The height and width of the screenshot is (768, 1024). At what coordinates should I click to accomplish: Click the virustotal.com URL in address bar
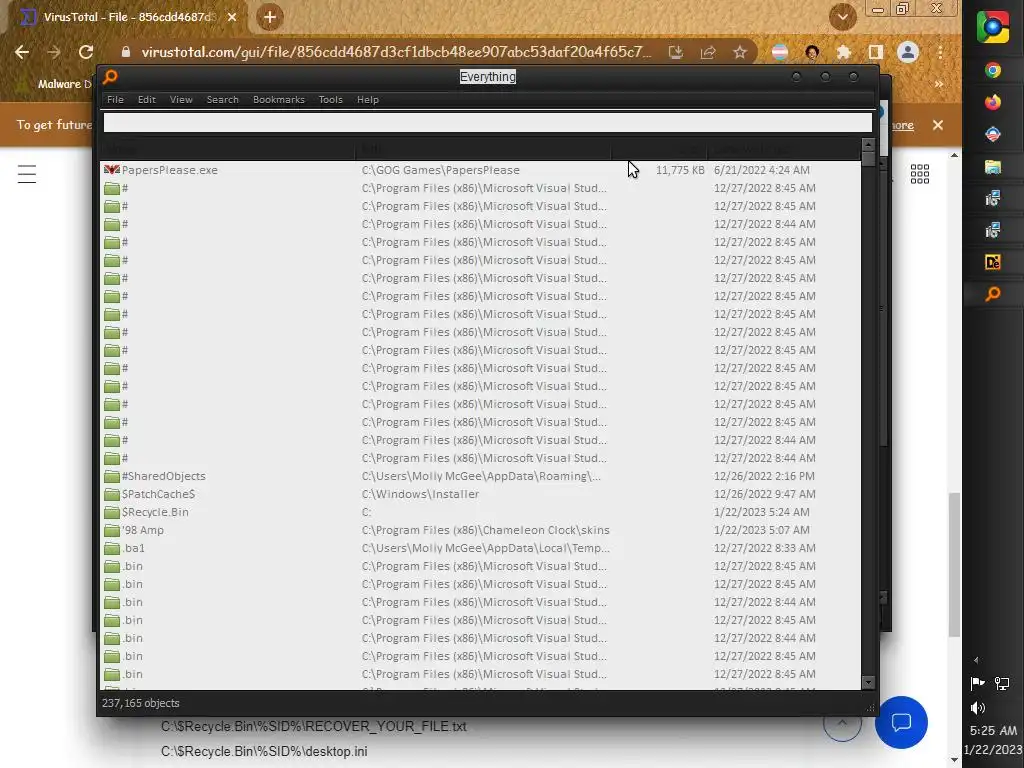pyautogui.click(x=396, y=52)
